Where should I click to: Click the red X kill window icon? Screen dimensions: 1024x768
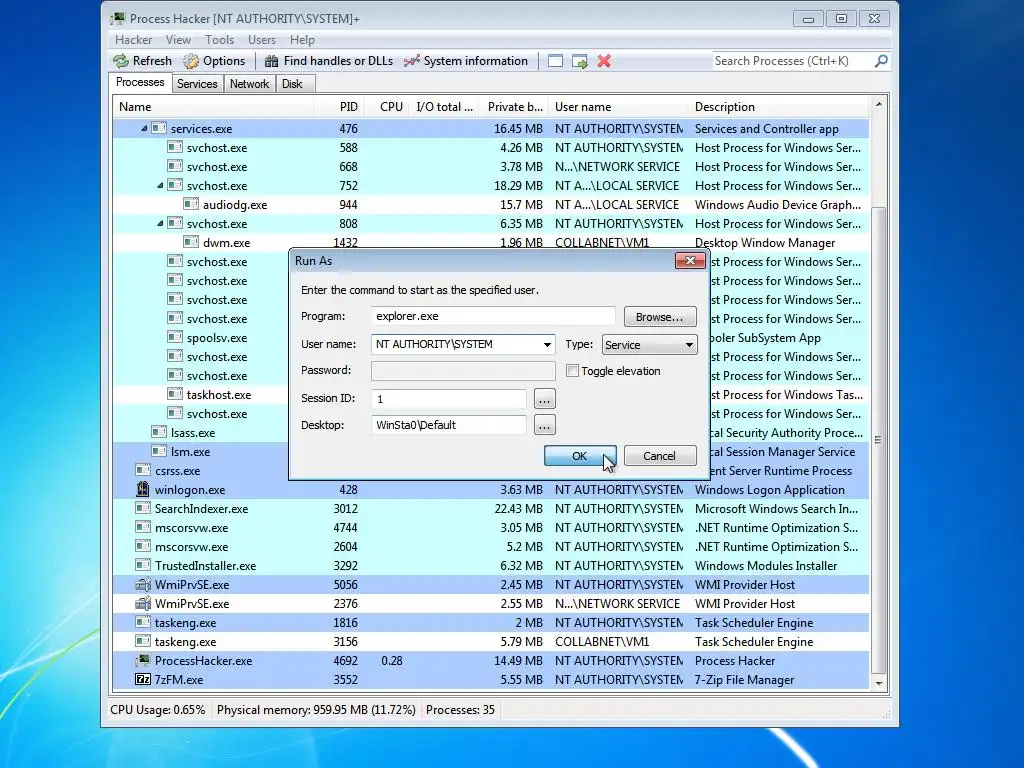[x=604, y=61]
